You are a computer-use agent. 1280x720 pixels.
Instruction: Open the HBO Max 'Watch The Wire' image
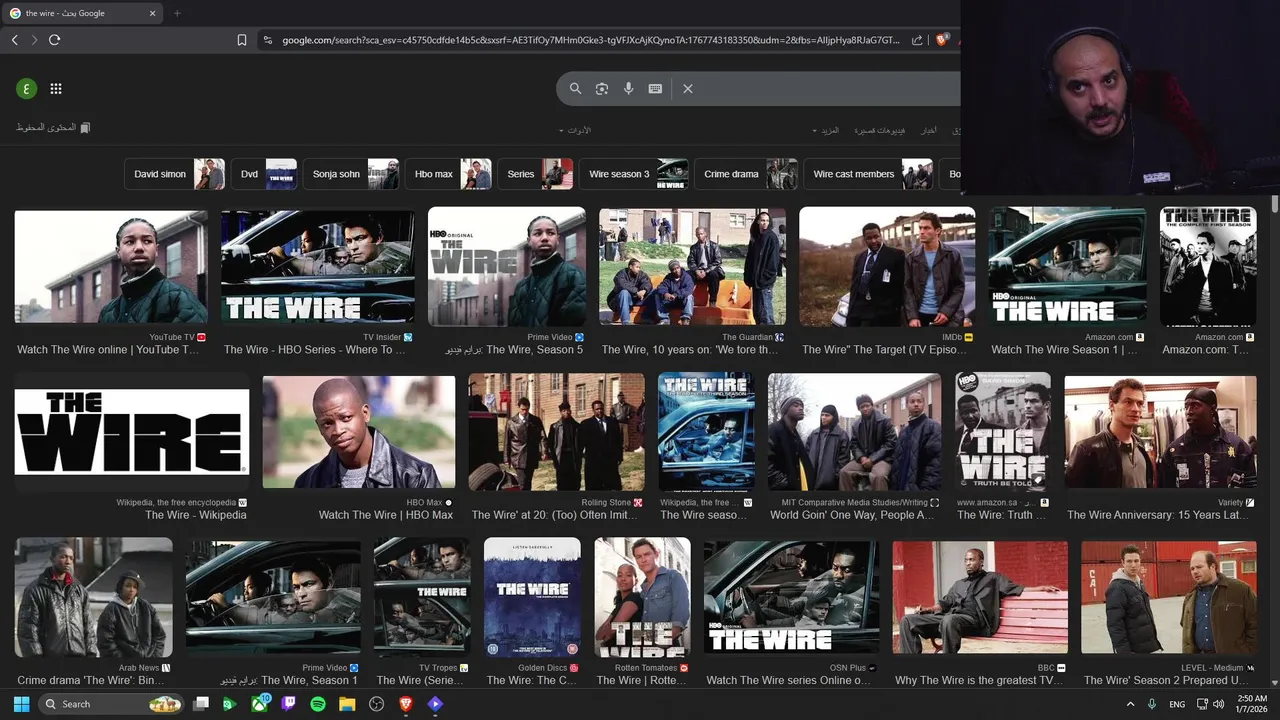click(x=359, y=432)
